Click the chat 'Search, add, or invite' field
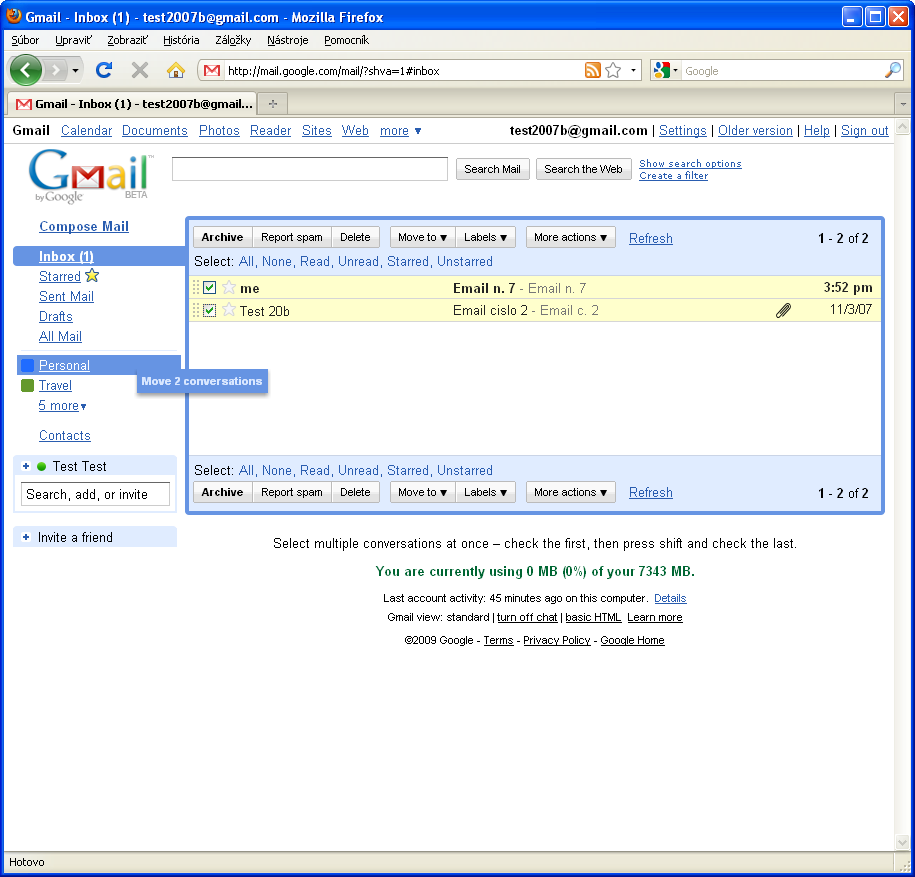The height and width of the screenshot is (877, 915). click(x=95, y=494)
